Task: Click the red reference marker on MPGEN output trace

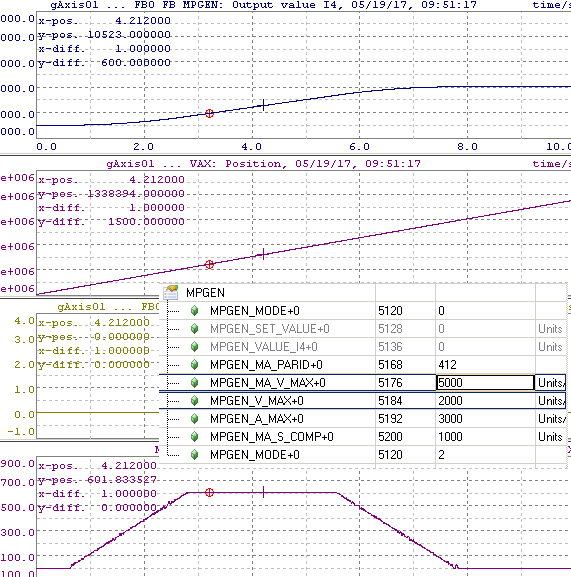Action: pos(209,113)
